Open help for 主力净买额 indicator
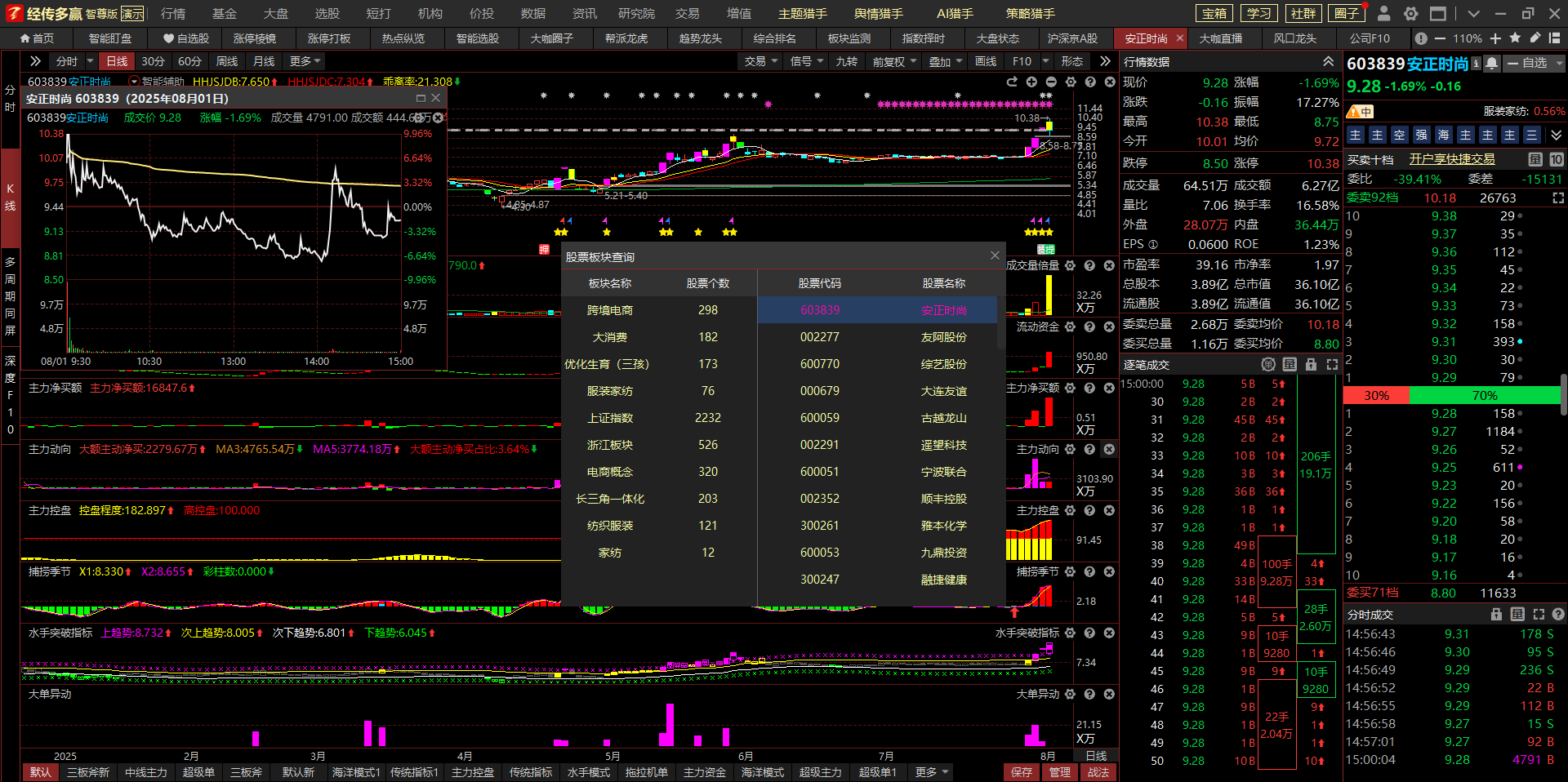The width and height of the screenshot is (1568, 782). [1089, 388]
